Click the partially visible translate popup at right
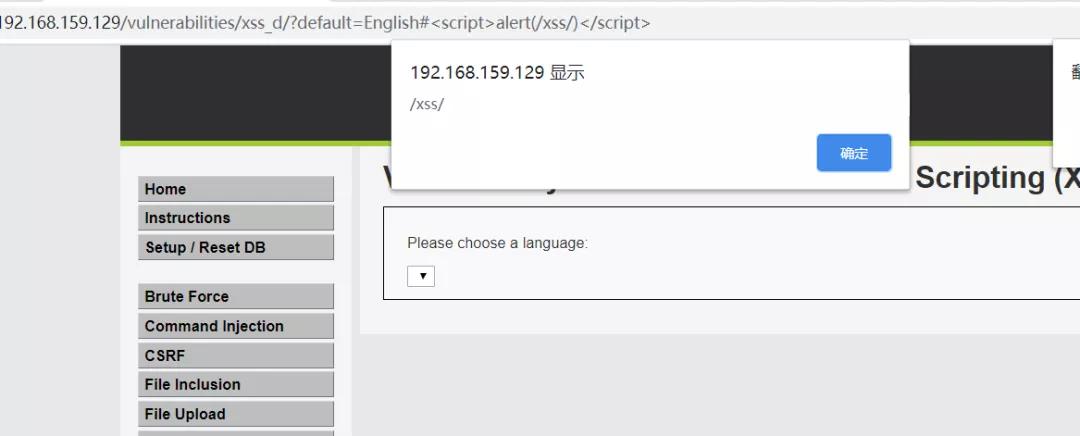1080x436 pixels. 1067,90
